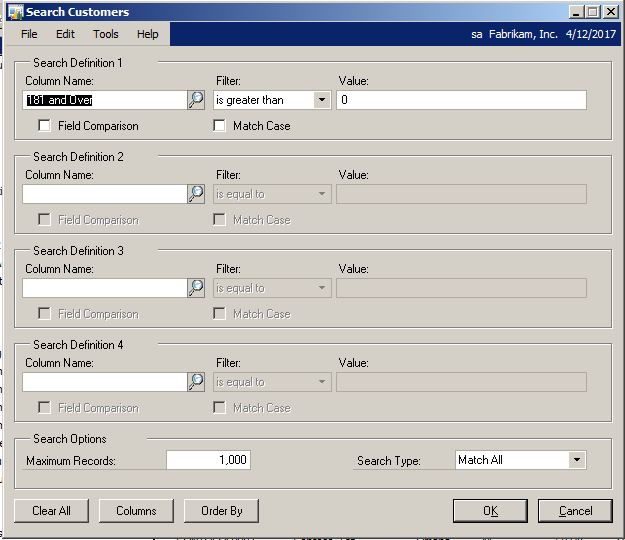Open the Tools menu

click(x=106, y=34)
